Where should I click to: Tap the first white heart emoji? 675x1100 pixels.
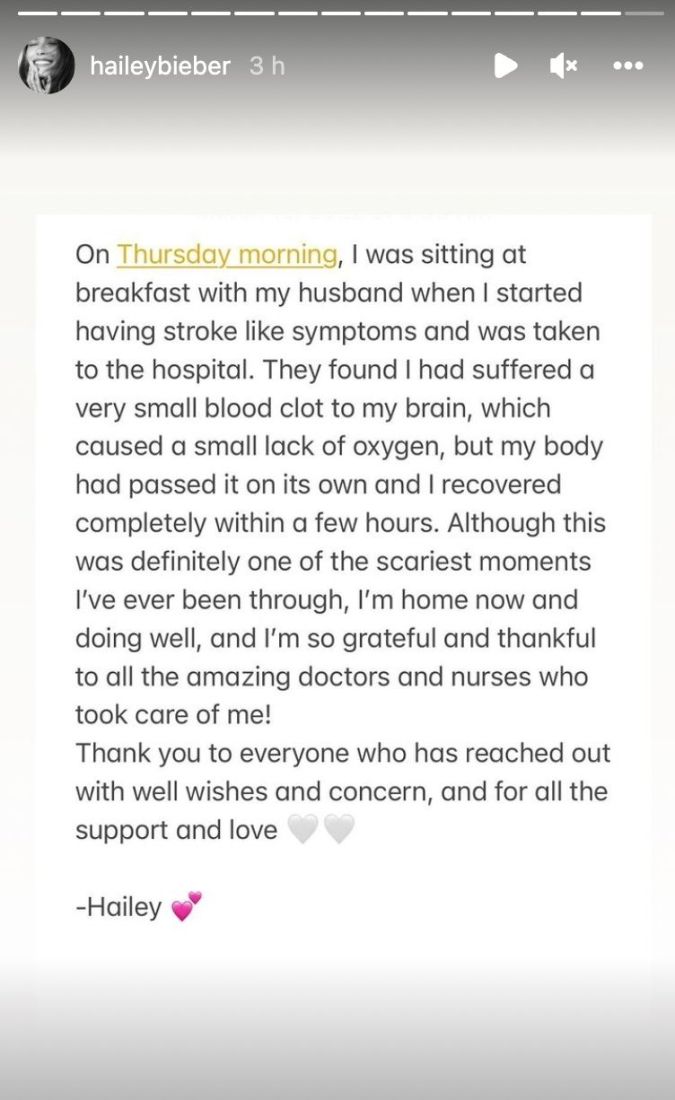302,830
